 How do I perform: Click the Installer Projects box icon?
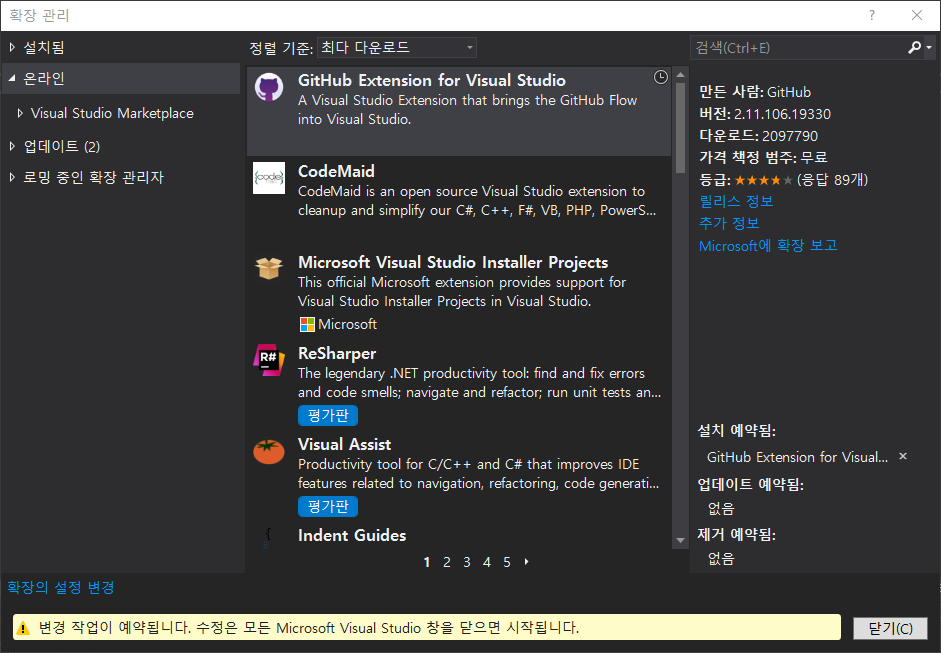(x=269, y=268)
